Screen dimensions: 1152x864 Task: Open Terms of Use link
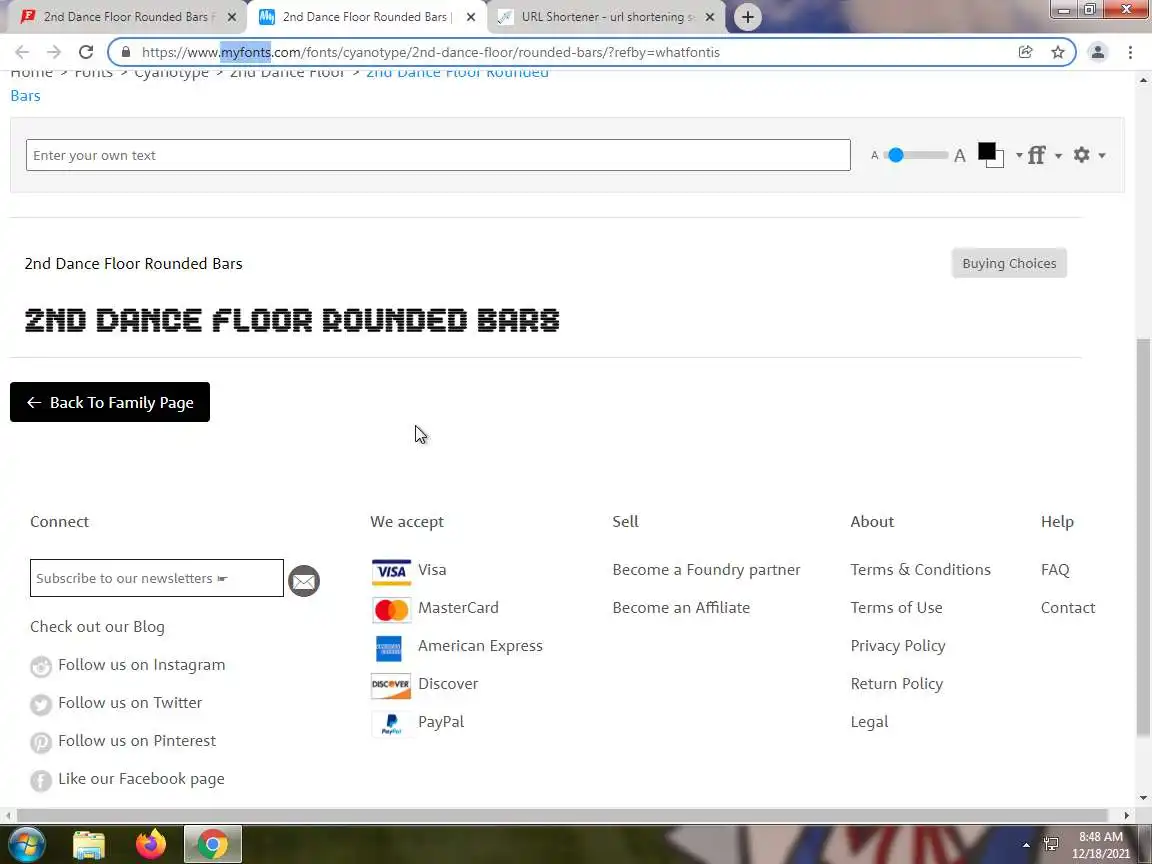click(x=896, y=608)
